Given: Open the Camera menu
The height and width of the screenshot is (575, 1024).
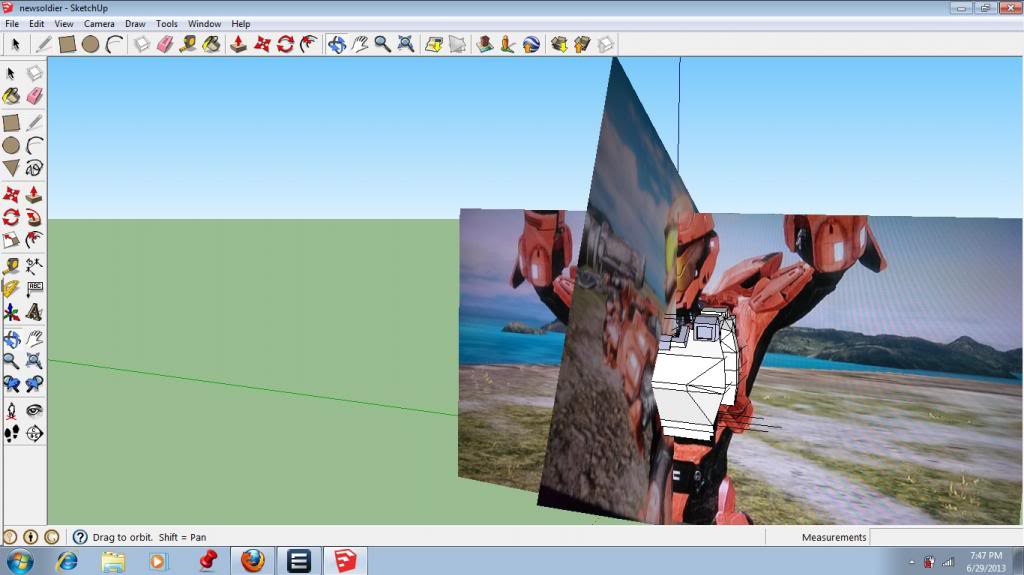Looking at the screenshot, I should tap(99, 24).
